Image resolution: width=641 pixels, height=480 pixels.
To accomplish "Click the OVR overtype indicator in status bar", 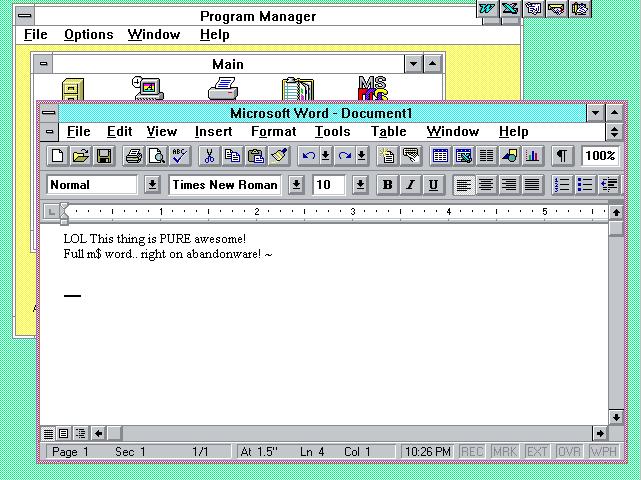I will coord(569,452).
